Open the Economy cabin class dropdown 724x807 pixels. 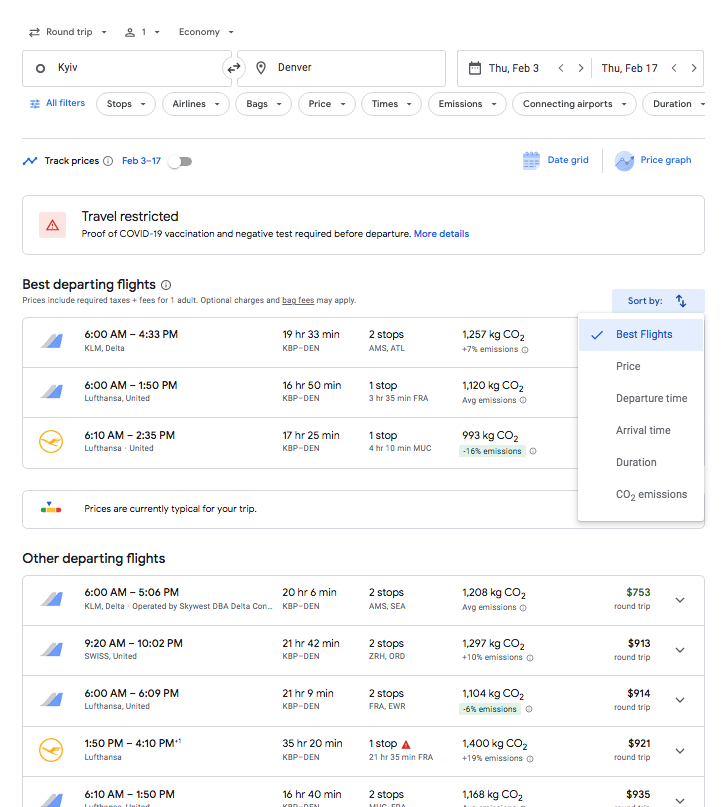[x=206, y=32]
